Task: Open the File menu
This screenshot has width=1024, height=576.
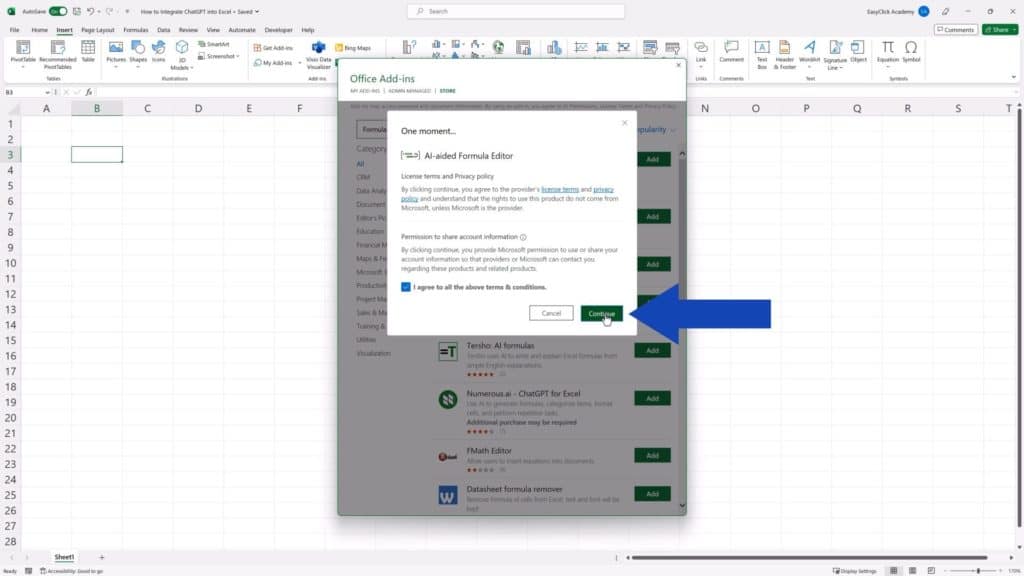Action: click(x=14, y=30)
